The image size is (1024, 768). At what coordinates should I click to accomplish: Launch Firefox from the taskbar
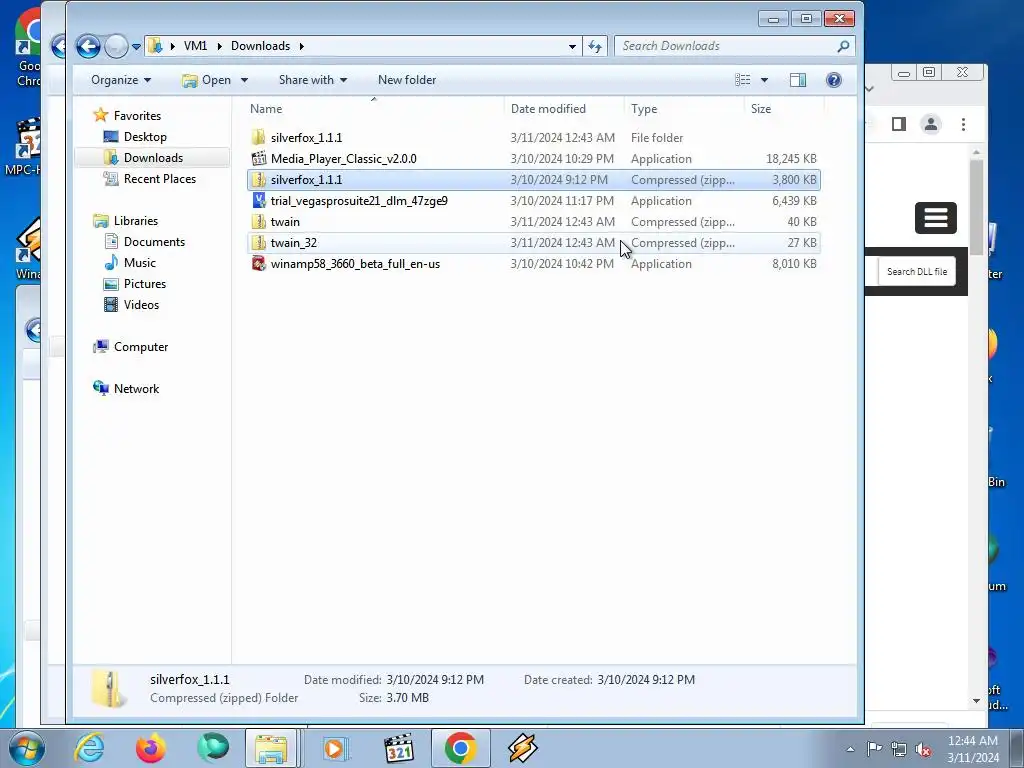tap(150, 748)
